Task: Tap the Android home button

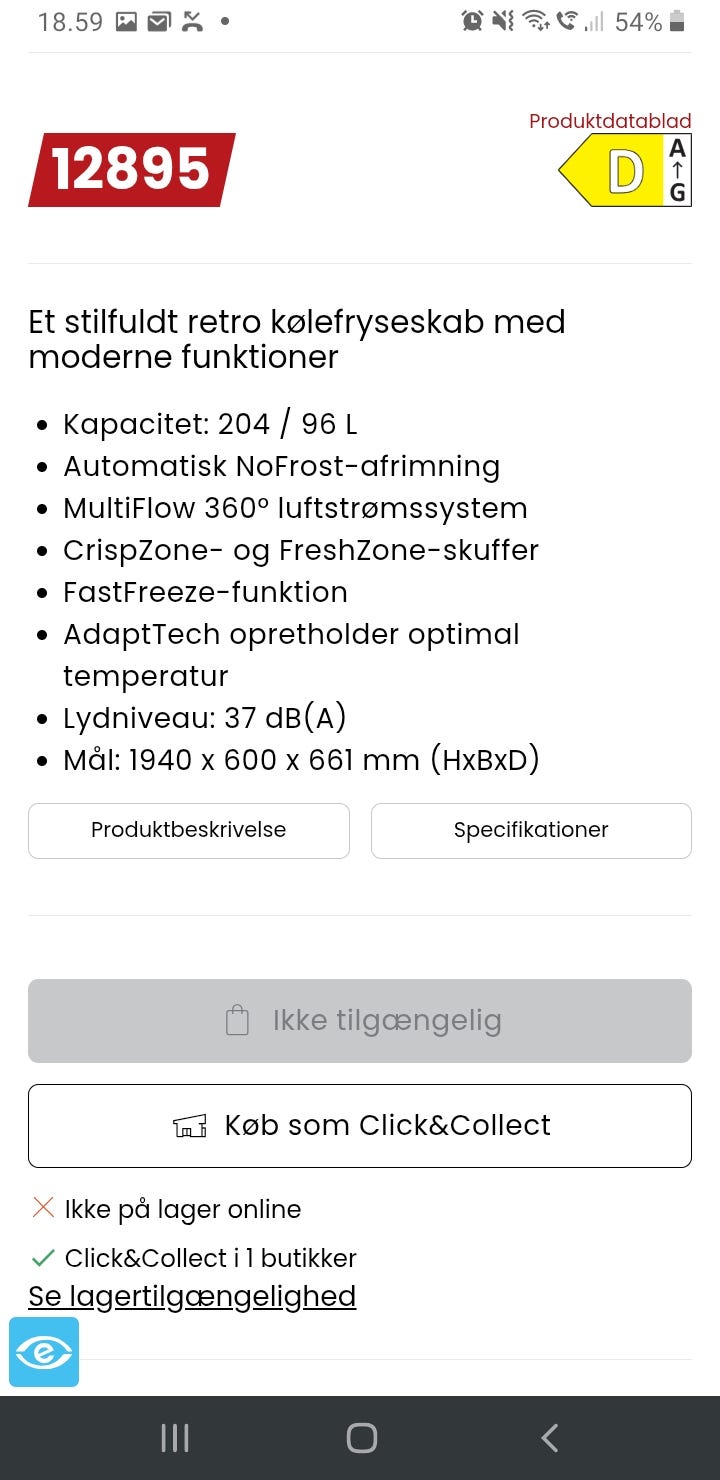Action: point(361,1438)
